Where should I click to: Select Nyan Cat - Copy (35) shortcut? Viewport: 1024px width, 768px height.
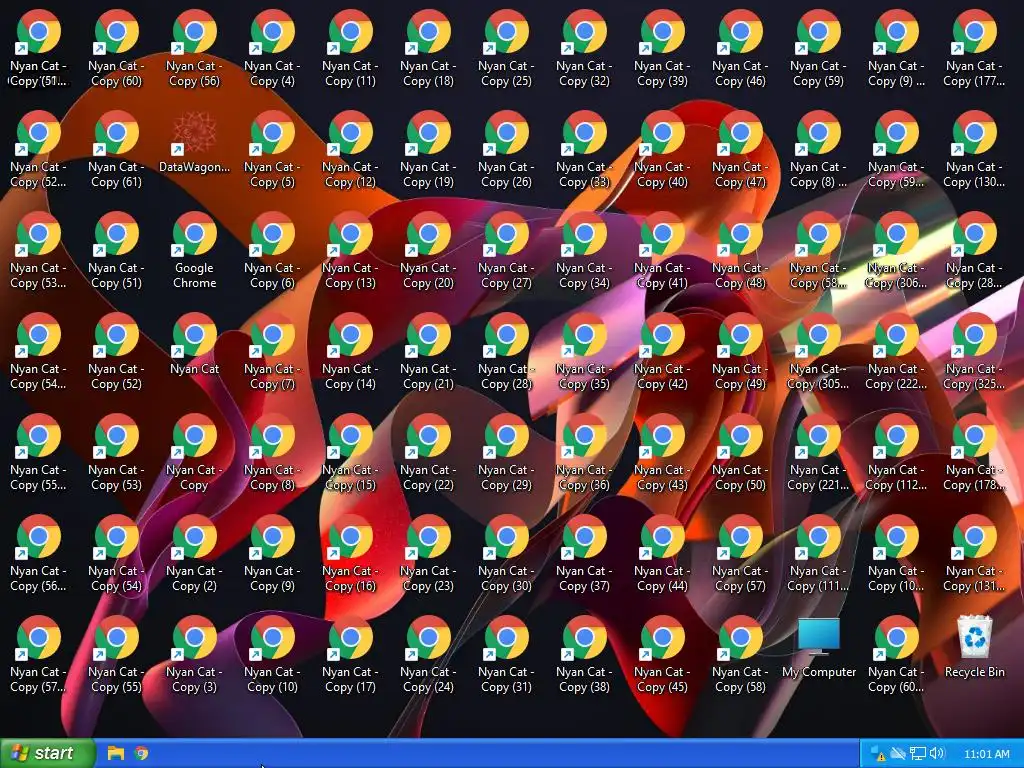coord(584,352)
